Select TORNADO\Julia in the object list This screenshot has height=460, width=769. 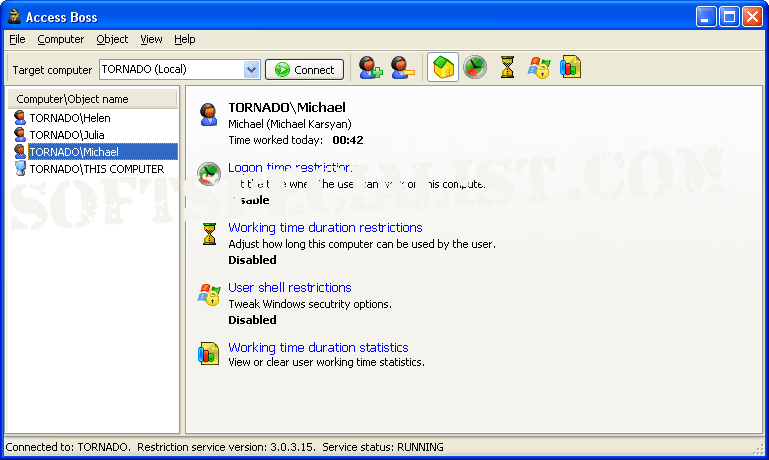(x=67, y=135)
